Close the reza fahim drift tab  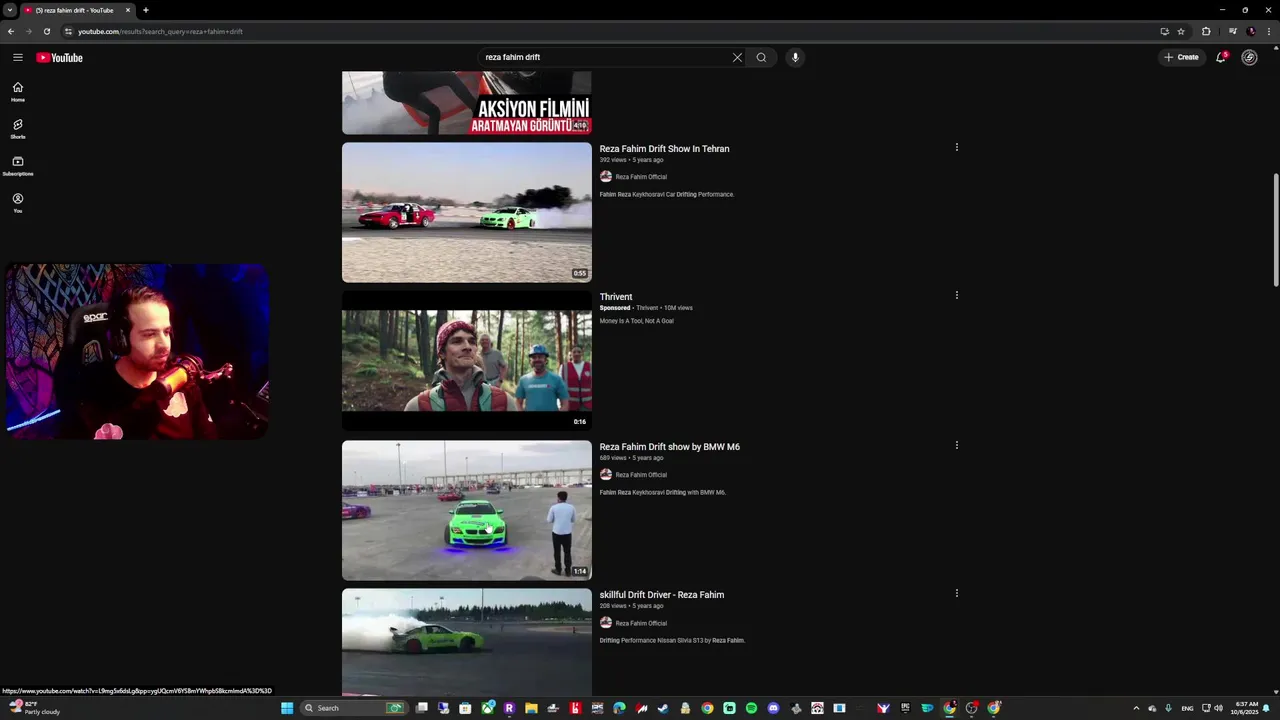pos(128,10)
